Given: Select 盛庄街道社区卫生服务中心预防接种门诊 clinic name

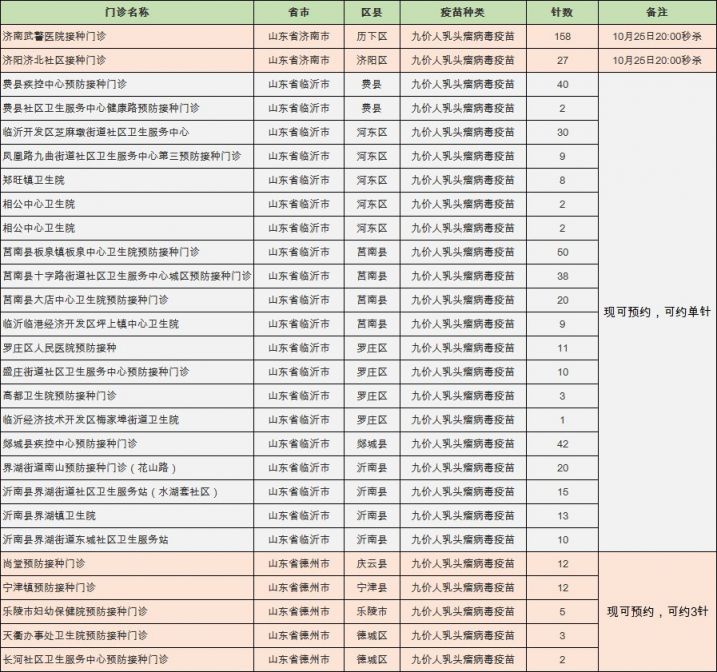Looking at the screenshot, I should 127,372.
